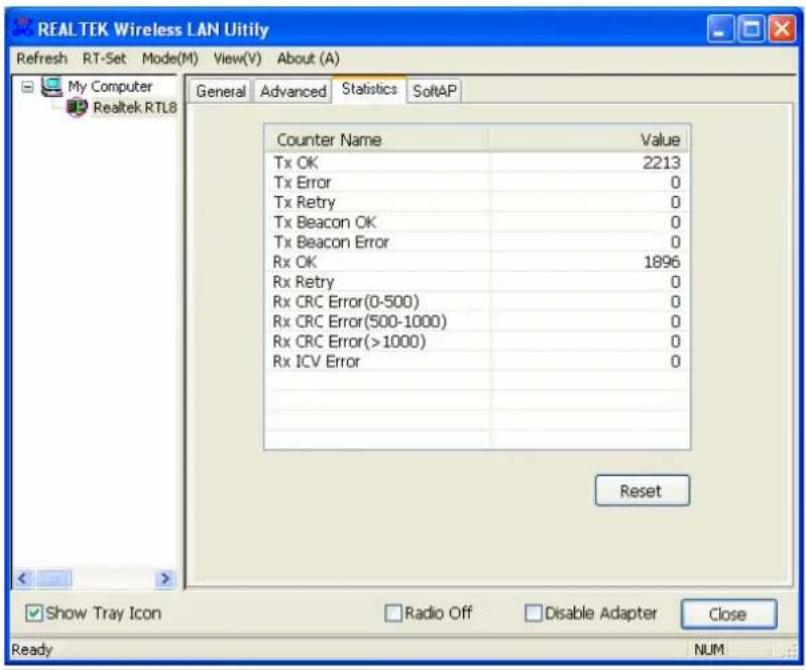Select the Realtek RTL8 adapter icon
This screenshot has width=806, height=670.
(77, 107)
